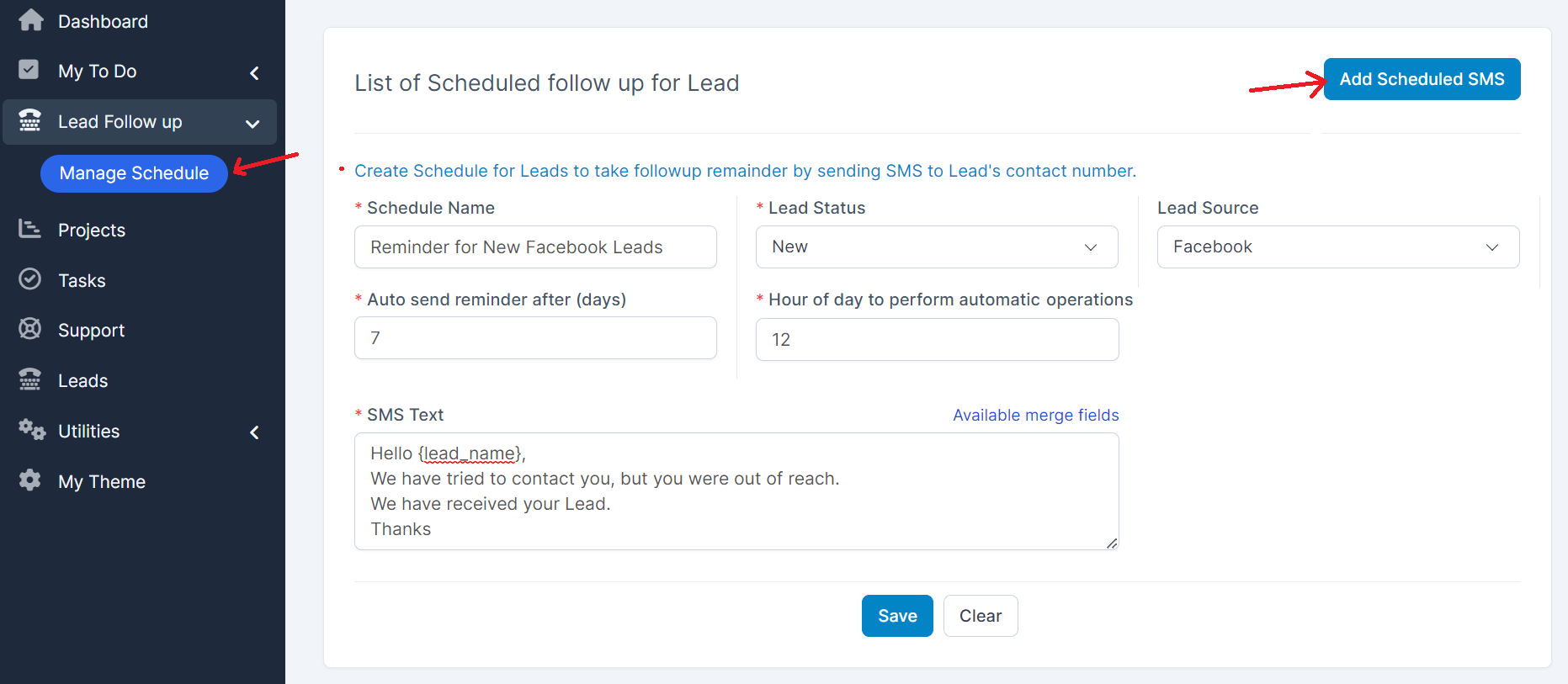1568x684 pixels.
Task: Click the My Theme gear icon
Action: [x=29, y=480]
